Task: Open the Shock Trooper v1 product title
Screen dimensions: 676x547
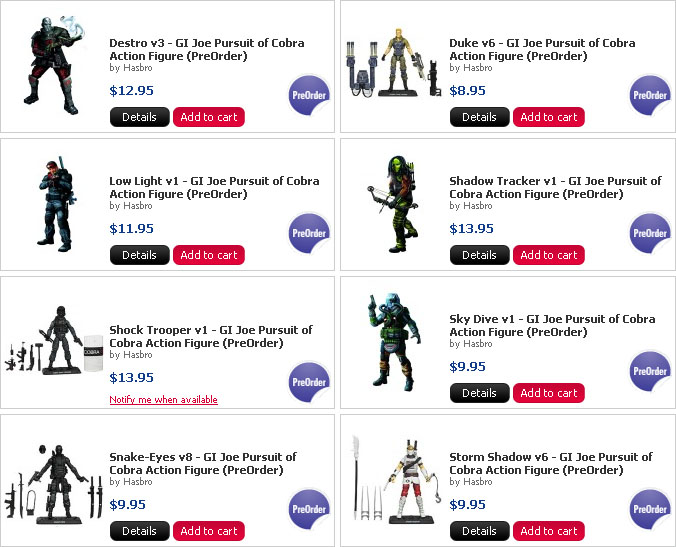Action: 211,336
